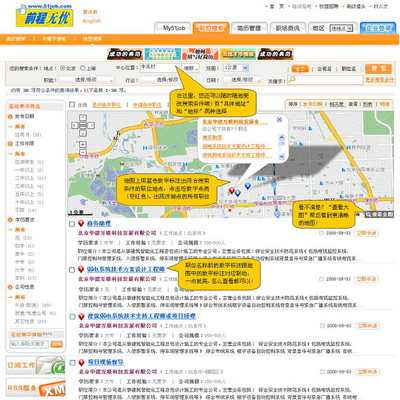The height and width of the screenshot is (400, 400).
Task: Switch to the 职场资讯 tab
Action: pyautogui.click(x=287, y=28)
